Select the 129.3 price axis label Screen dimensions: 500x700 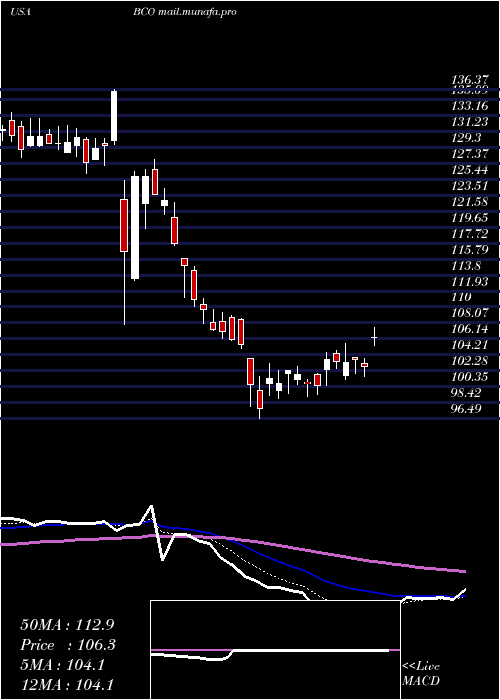pos(467,138)
